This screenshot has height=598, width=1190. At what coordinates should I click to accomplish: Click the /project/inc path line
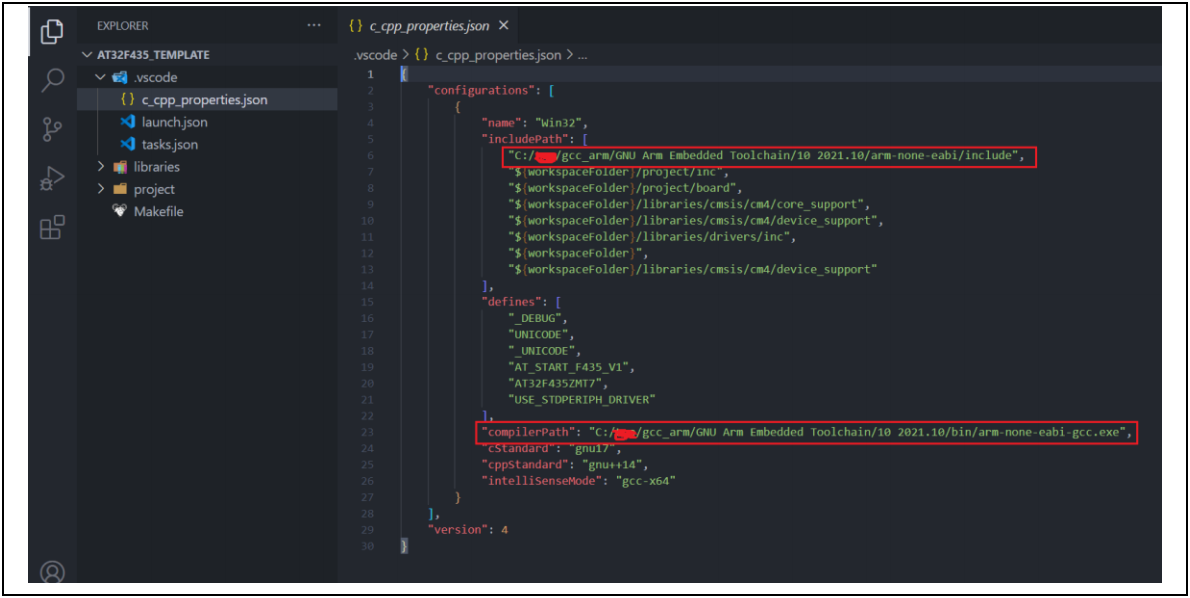(x=618, y=172)
